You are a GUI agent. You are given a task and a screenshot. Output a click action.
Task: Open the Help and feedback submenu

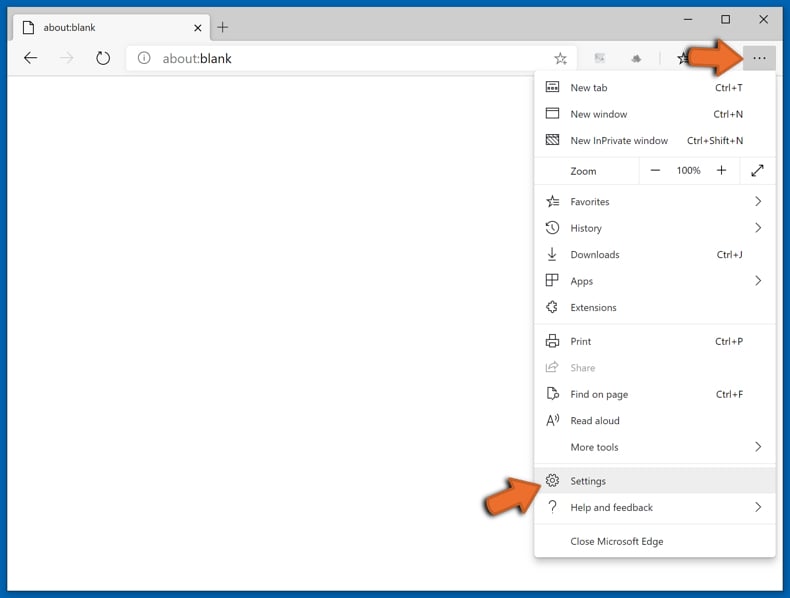pyautogui.click(x=757, y=508)
